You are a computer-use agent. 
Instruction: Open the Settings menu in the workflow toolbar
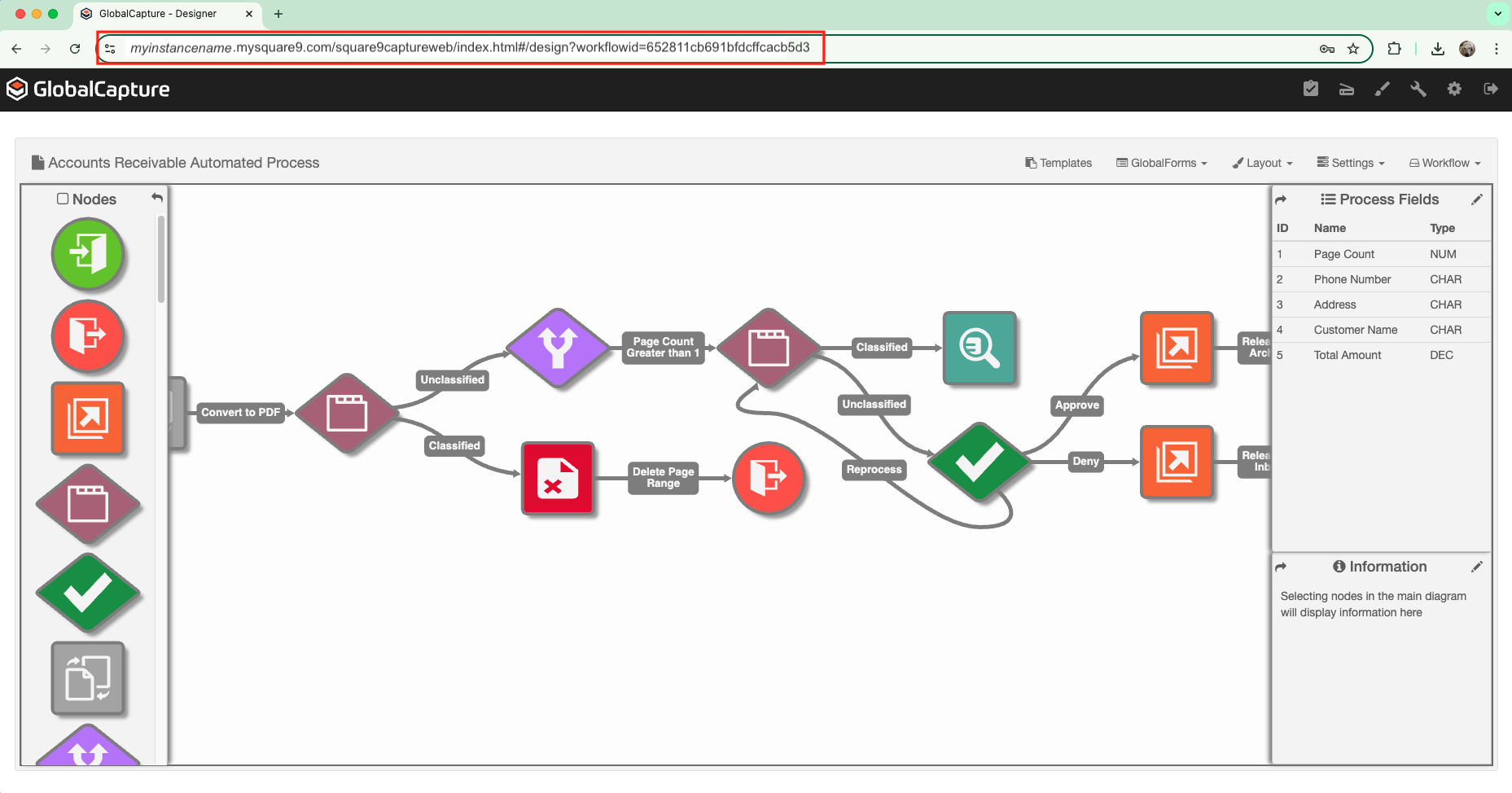click(1350, 163)
